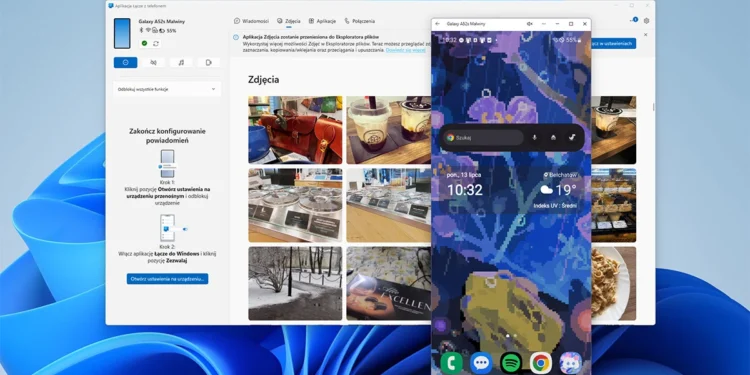Open the bakery display shelf photo
The width and height of the screenshot is (750, 375).
pyautogui.click(x=614, y=205)
